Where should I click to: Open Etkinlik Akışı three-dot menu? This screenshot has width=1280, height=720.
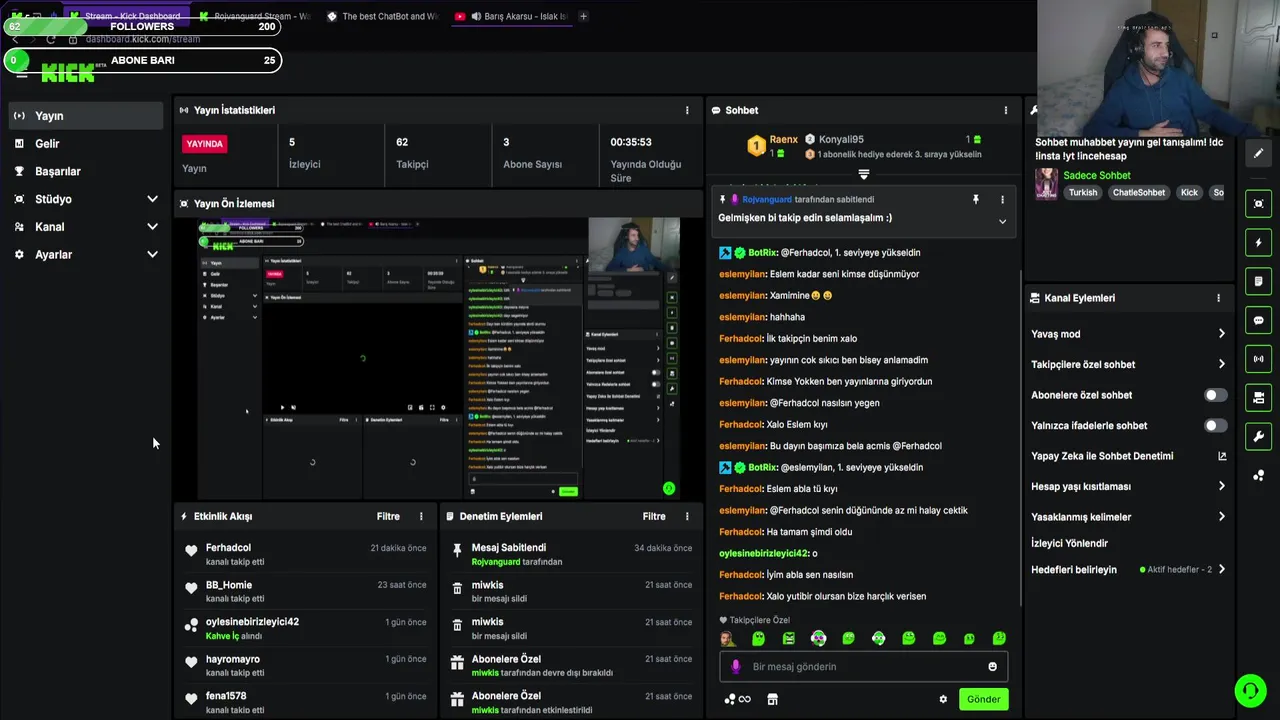[x=421, y=516]
